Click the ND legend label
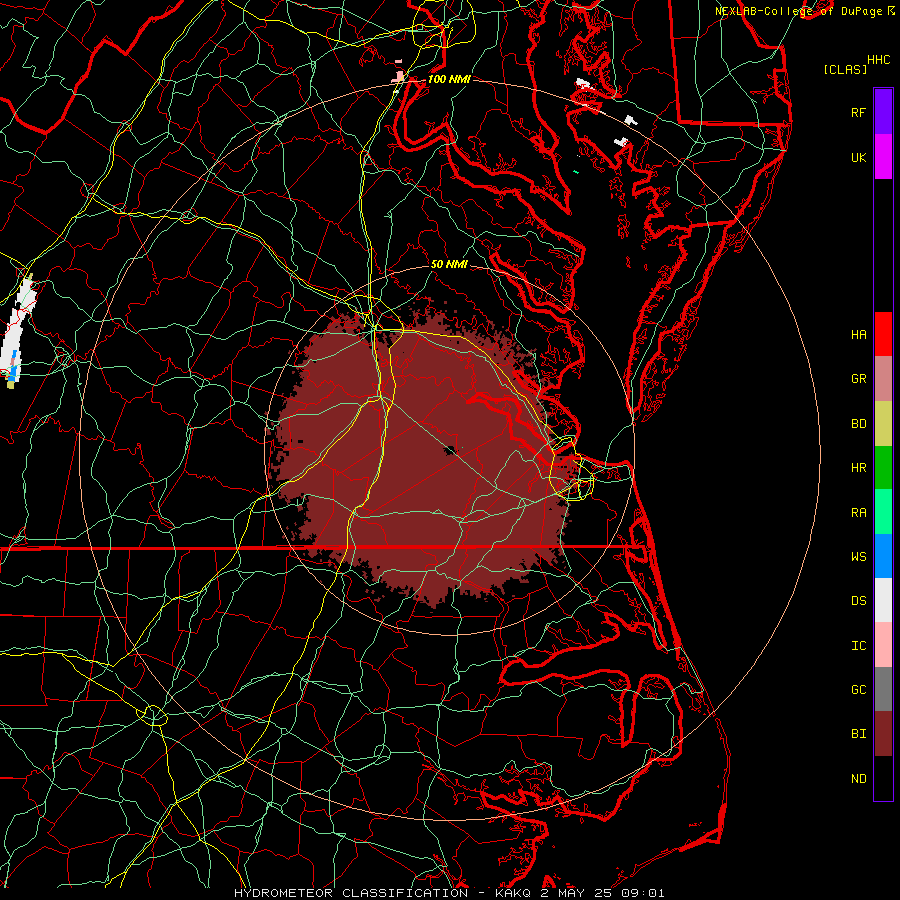900x900 pixels. (x=858, y=779)
